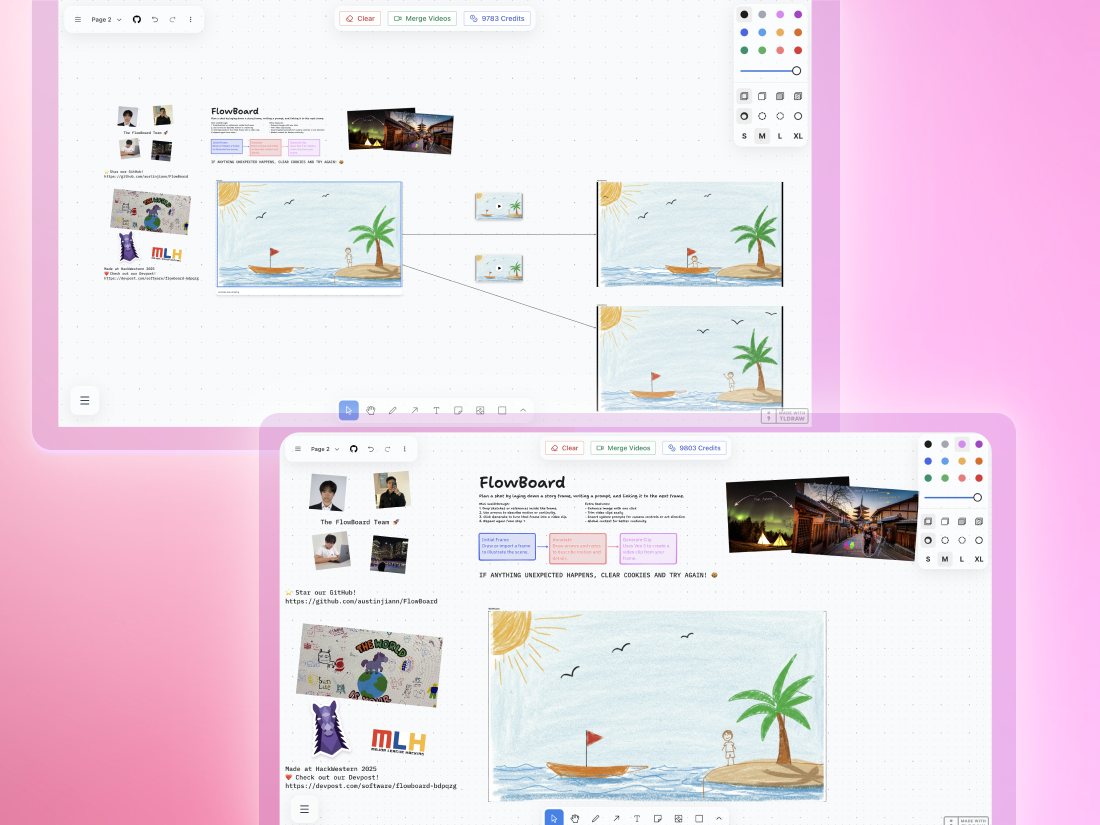1100x825 pixels.
Task: Set stroke size to XL in the front window
Action: click(979, 559)
